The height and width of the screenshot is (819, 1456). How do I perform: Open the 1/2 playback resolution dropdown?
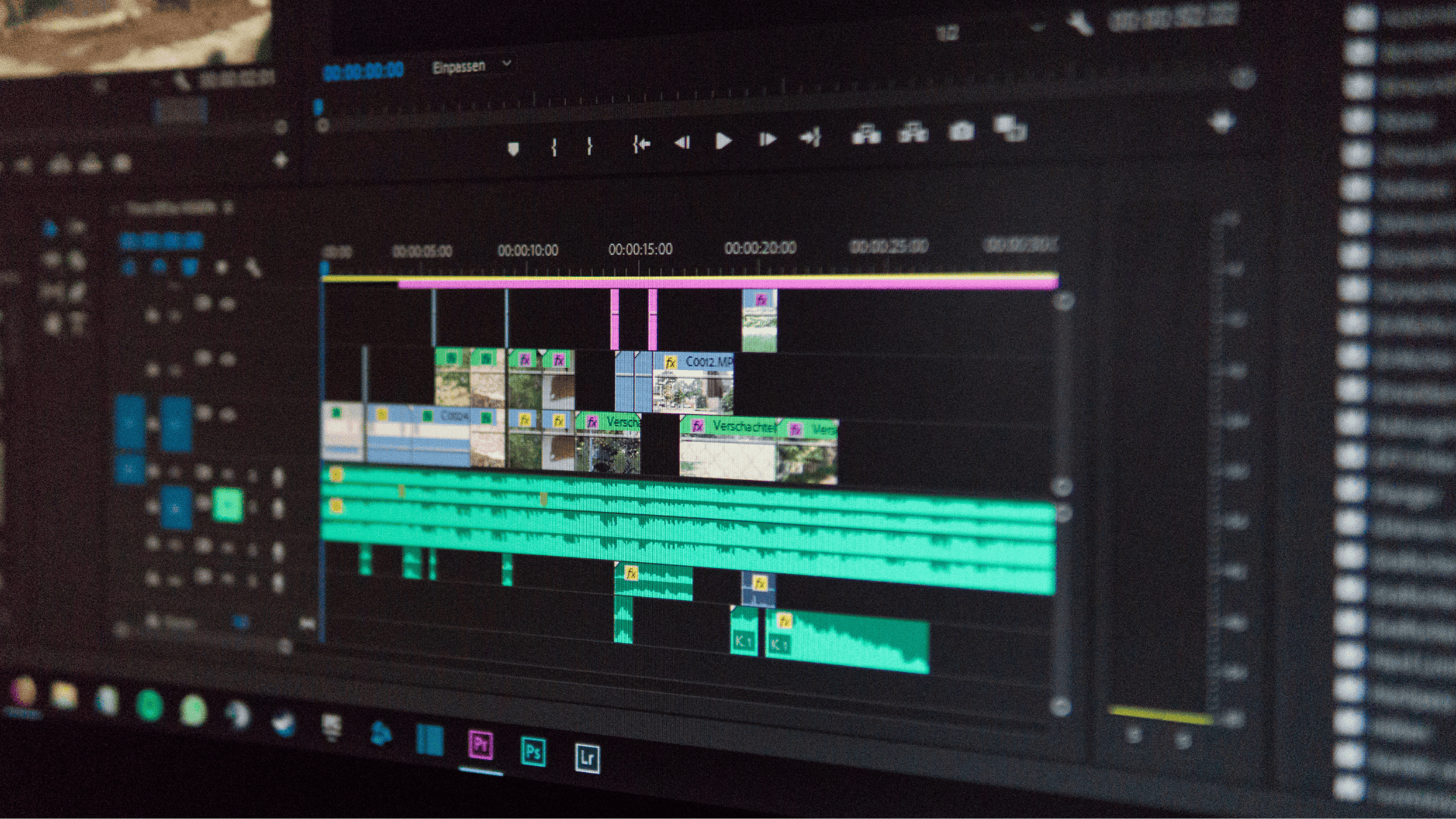click(947, 33)
